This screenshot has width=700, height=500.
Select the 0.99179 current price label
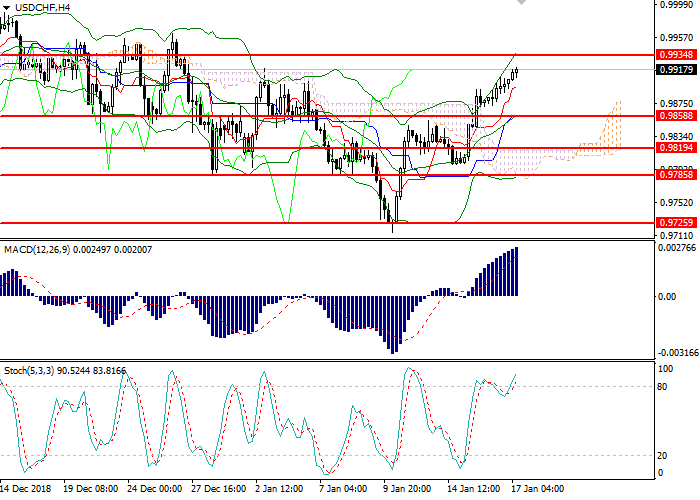click(x=672, y=70)
